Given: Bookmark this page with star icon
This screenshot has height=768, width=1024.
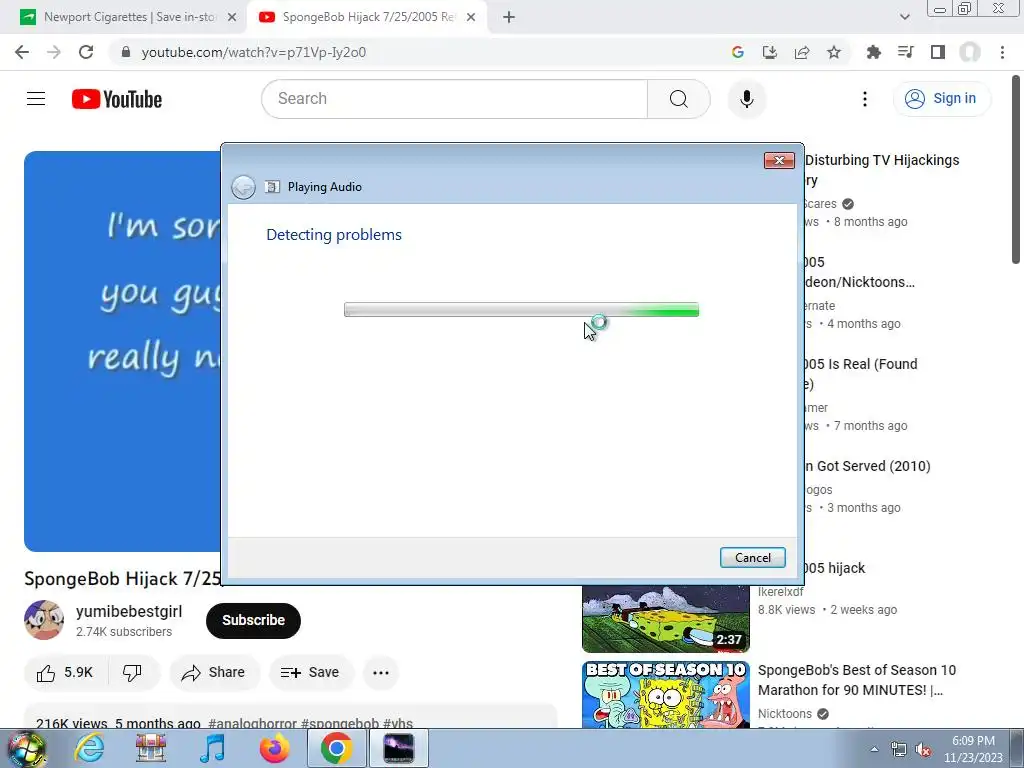Looking at the screenshot, I should 834,52.
